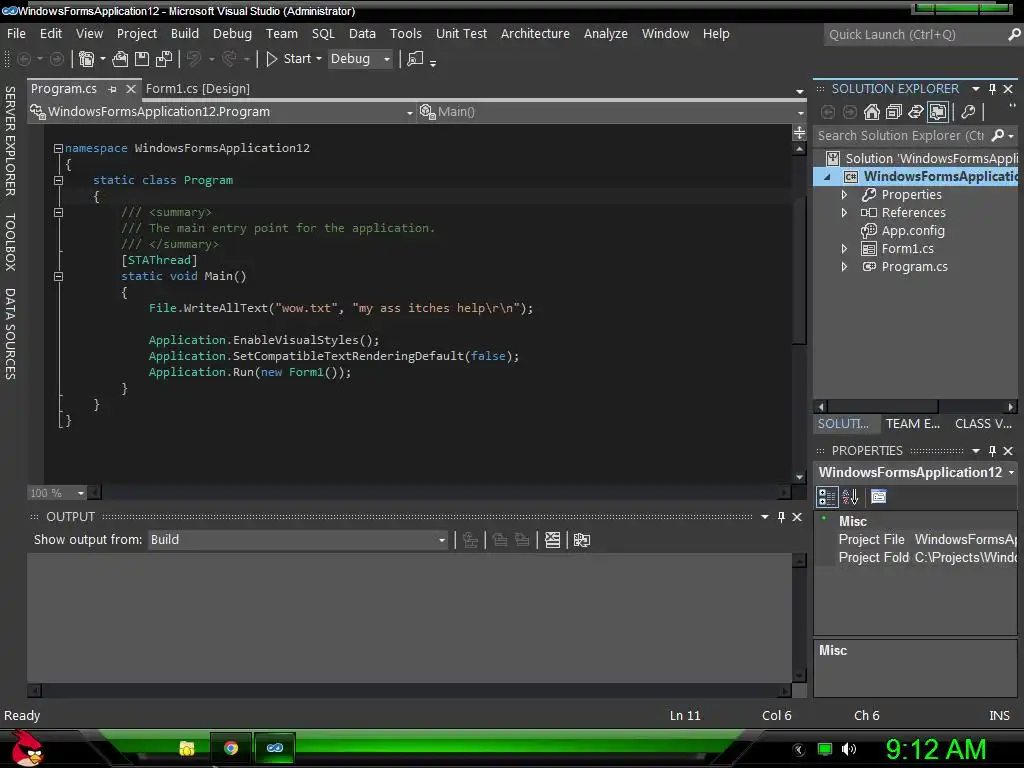
Task: Collapse the static class Program code block
Action: tap(58, 180)
